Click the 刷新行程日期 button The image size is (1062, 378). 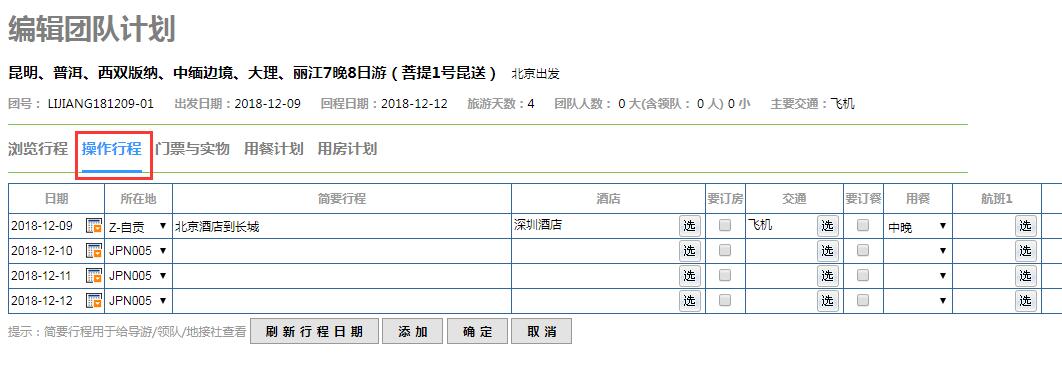coord(314,332)
